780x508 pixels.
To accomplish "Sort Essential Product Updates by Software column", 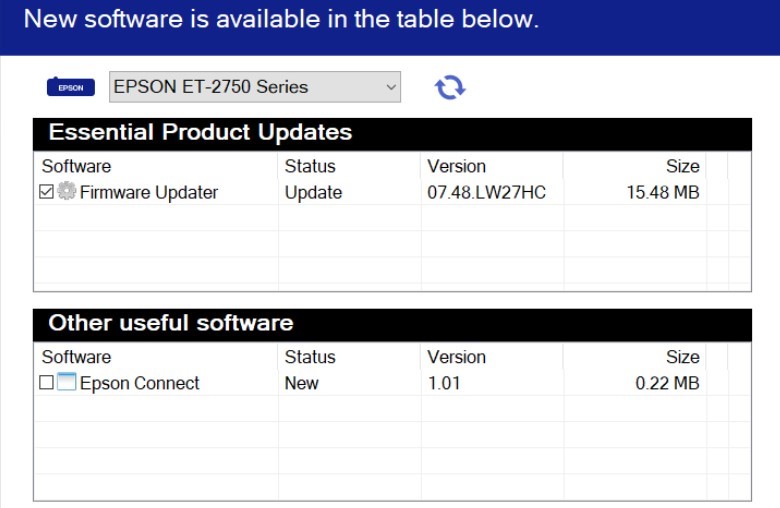I will click(77, 166).
